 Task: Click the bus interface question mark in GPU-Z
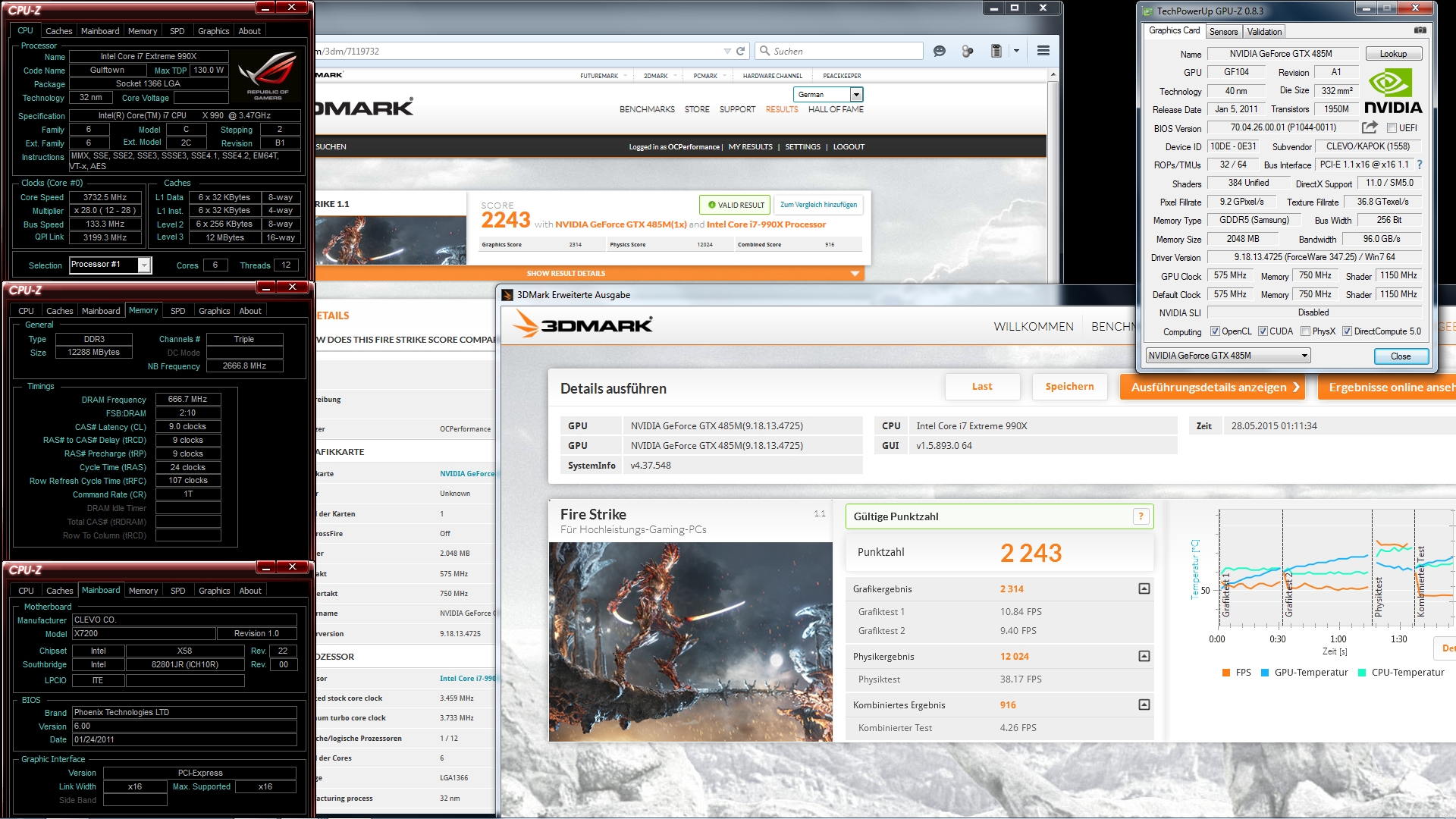(1420, 165)
